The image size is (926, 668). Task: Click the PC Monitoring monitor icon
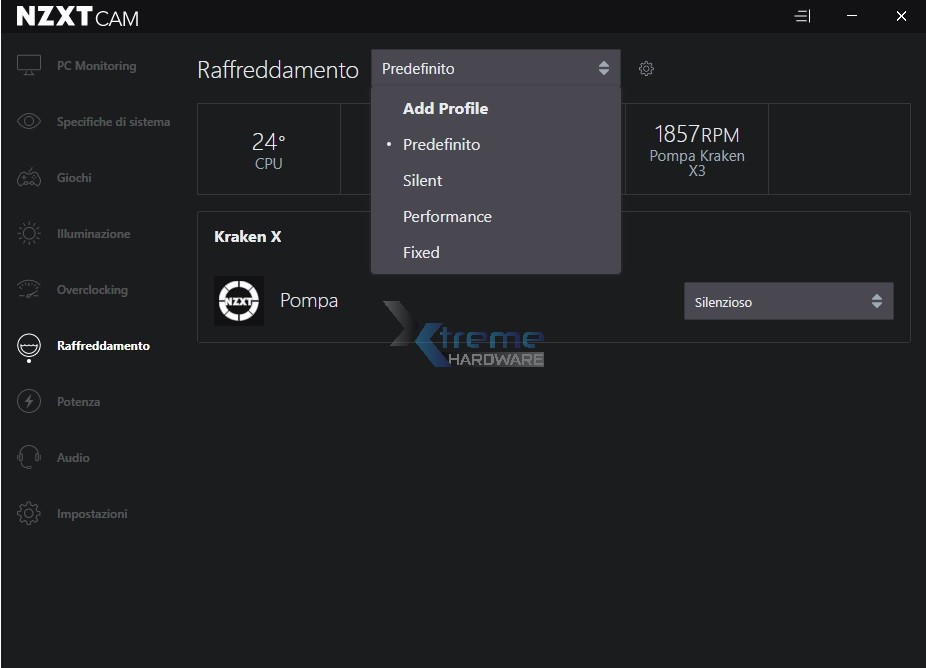click(29, 66)
